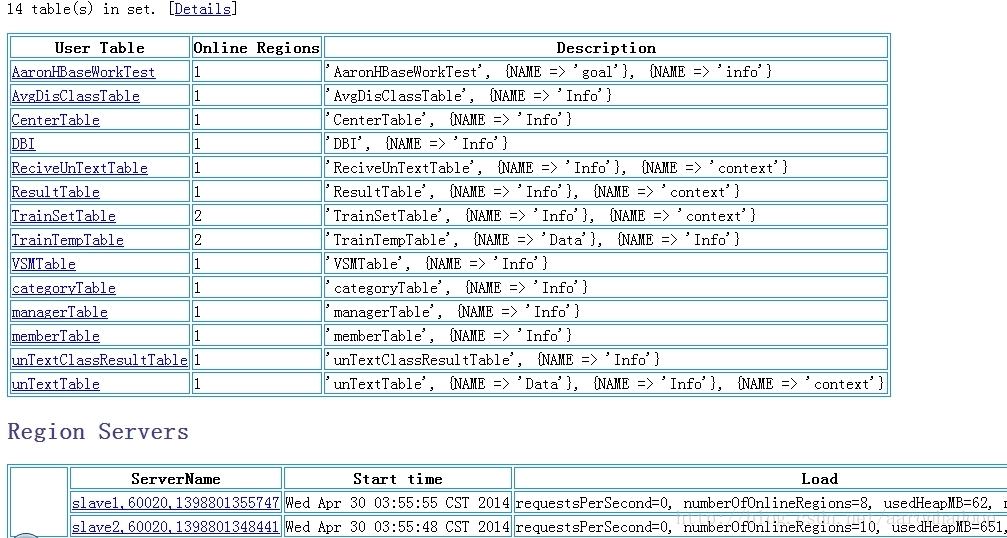Open the ReciveUnTextTable table link

(80, 168)
